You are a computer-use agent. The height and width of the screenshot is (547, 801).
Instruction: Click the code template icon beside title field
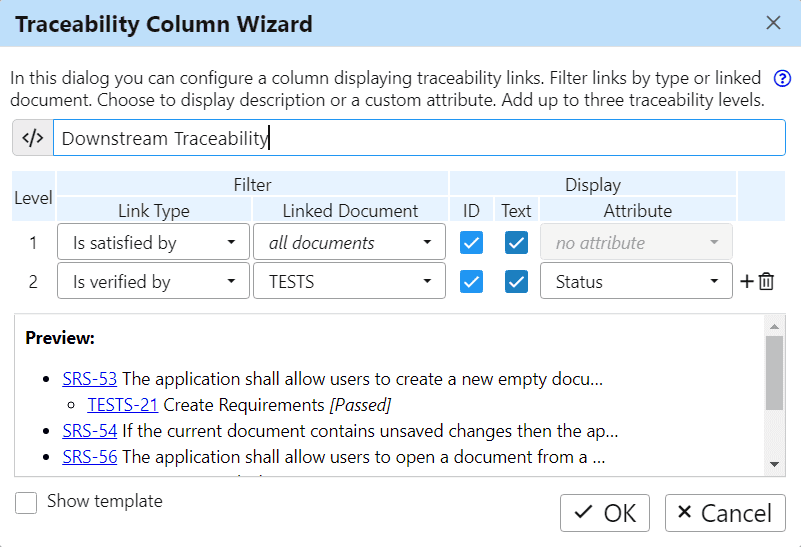pyautogui.click(x=33, y=139)
